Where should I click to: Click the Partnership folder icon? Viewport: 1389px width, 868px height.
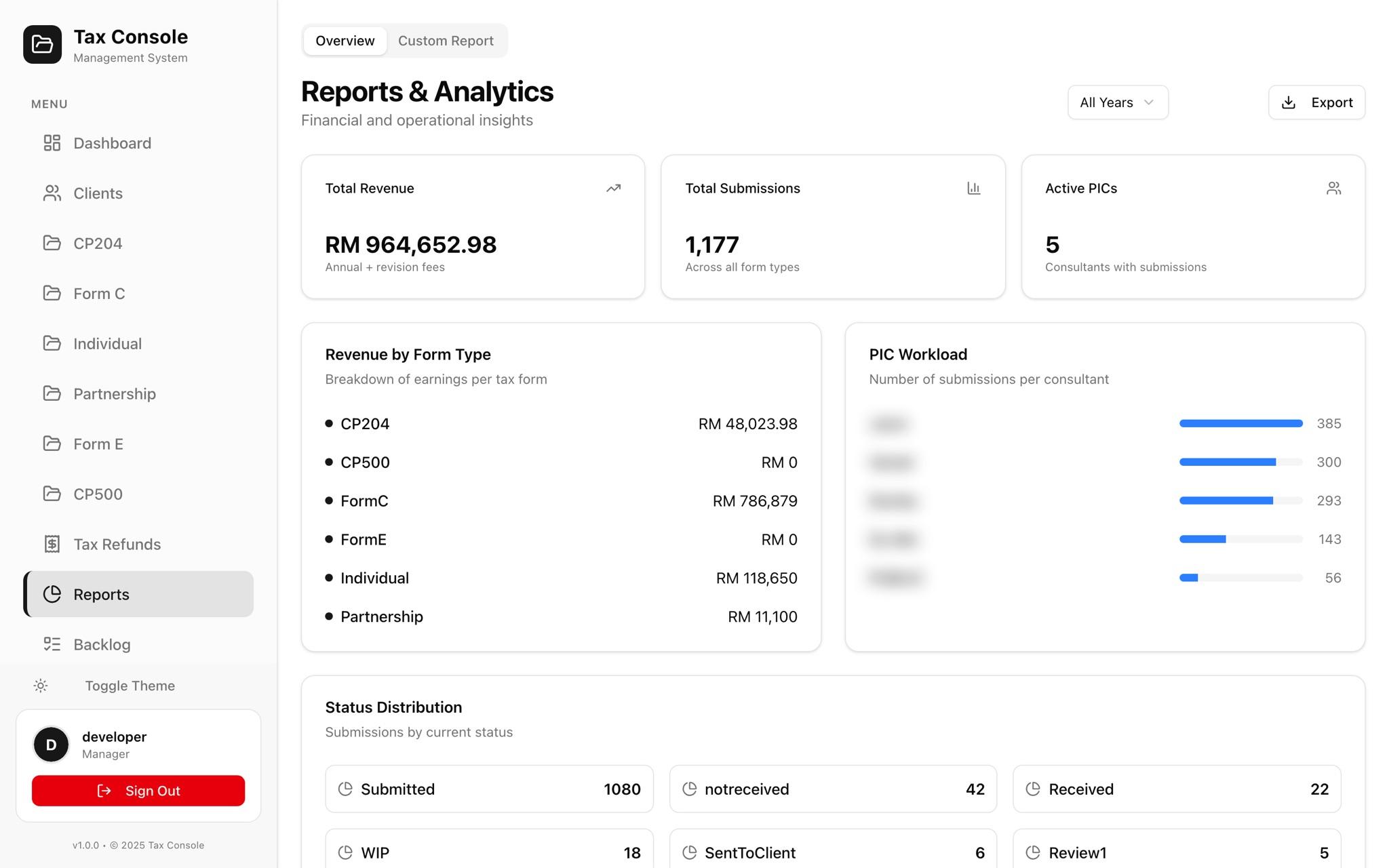pos(52,393)
